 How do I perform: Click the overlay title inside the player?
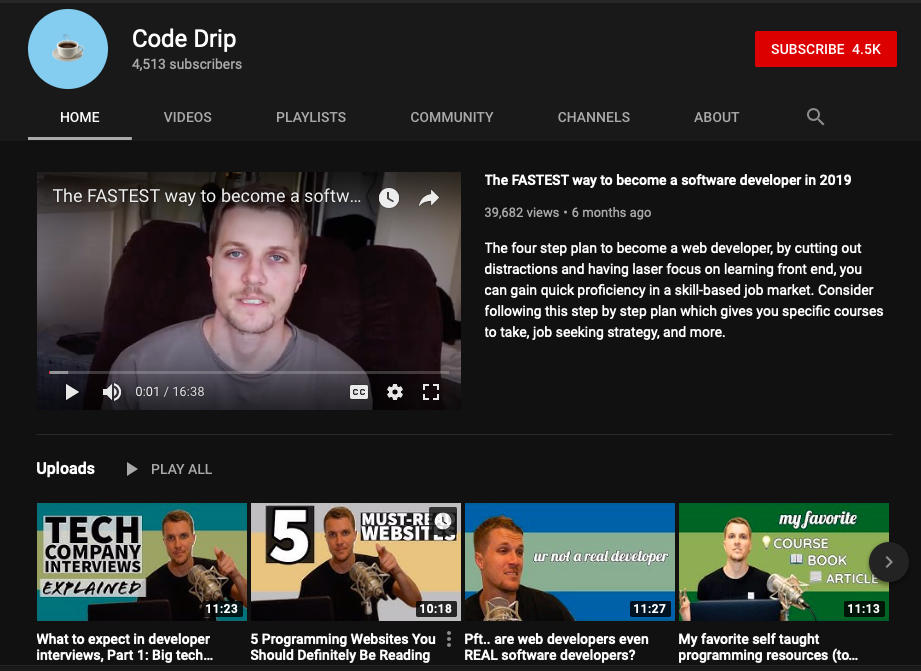point(207,196)
